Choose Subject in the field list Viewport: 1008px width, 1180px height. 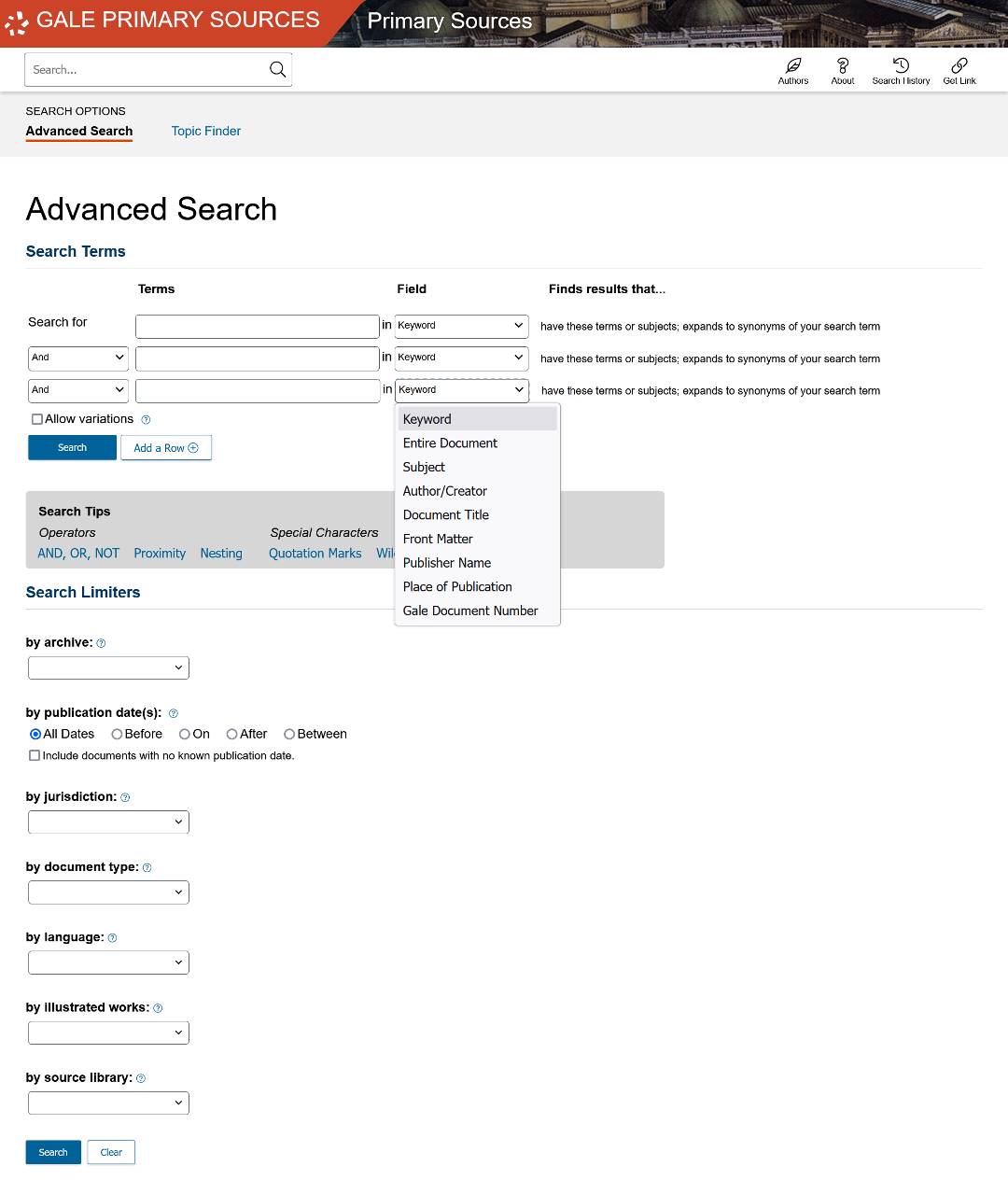pos(478,467)
